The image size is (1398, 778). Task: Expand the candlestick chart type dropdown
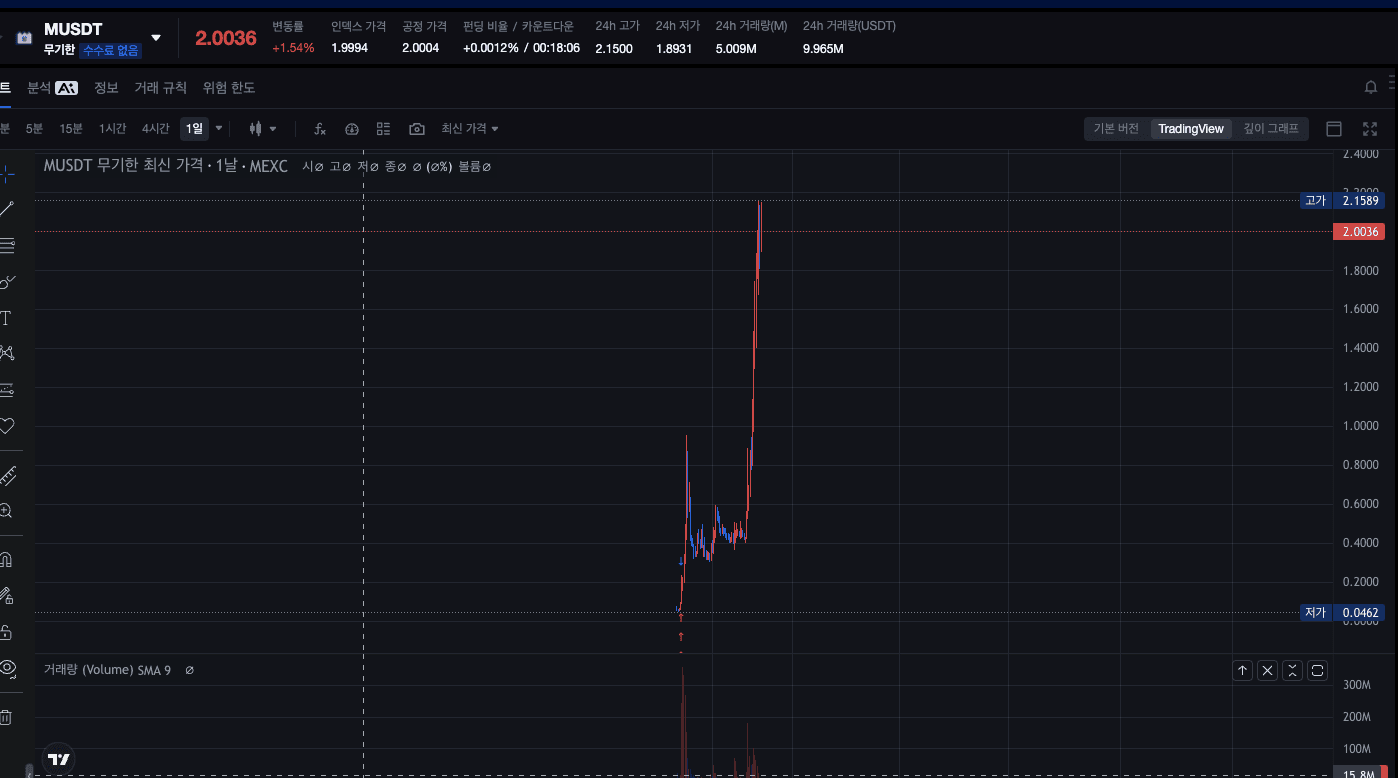click(x=263, y=129)
